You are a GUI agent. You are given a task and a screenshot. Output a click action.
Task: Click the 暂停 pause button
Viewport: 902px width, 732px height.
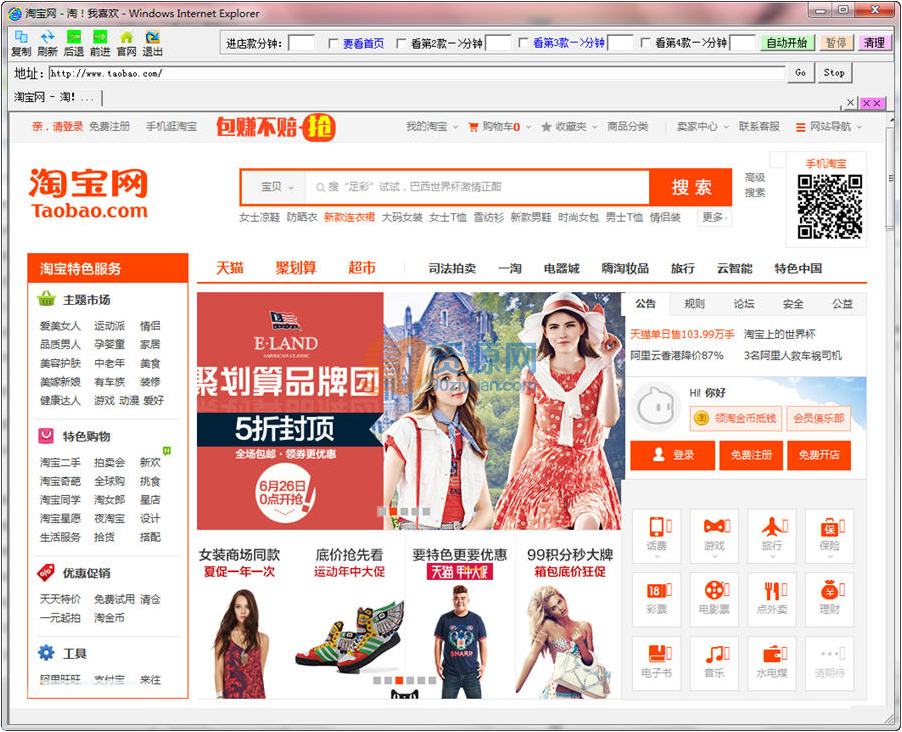pyautogui.click(x=836, y=43)
